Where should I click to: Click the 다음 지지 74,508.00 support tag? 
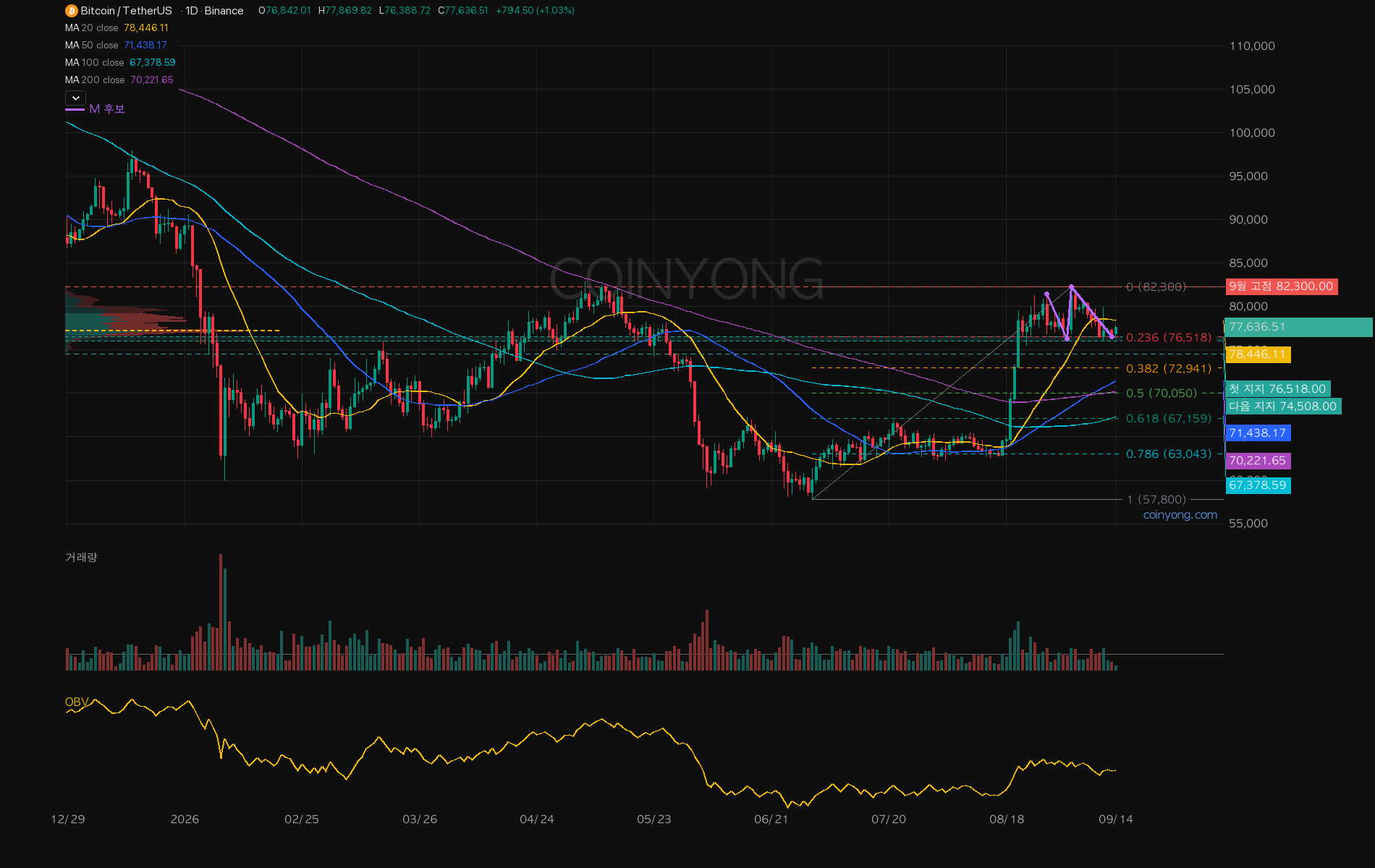(x=1283, y=407)
